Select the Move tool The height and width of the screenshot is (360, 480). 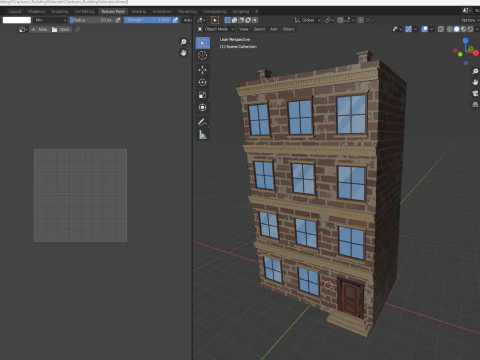pyautogui.click(x=202, y=70)
